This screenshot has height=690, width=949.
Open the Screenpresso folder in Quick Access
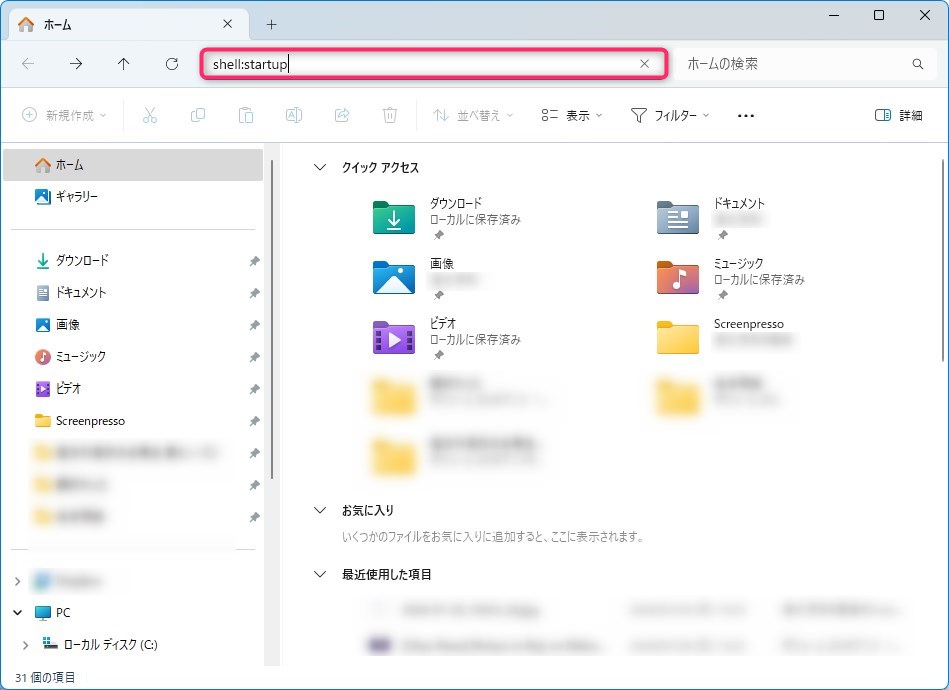click(x=678, y=337)
